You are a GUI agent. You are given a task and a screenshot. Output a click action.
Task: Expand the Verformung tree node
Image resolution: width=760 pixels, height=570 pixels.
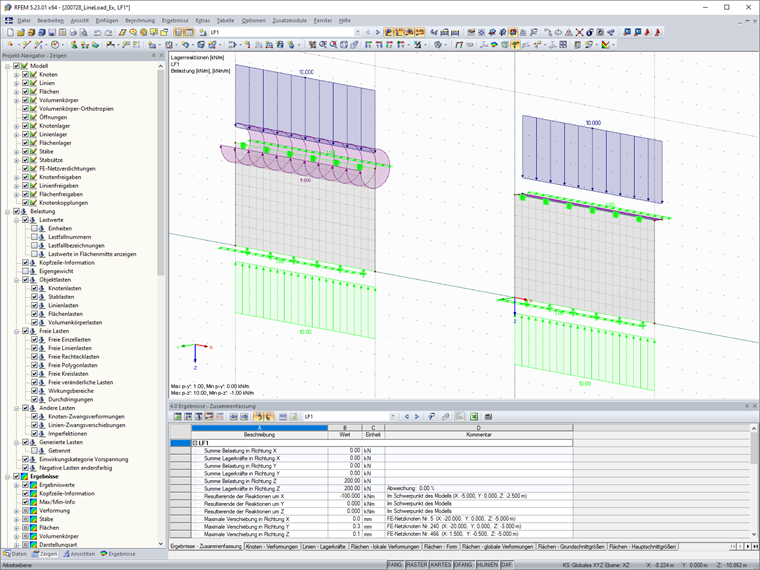click(16, 511)
